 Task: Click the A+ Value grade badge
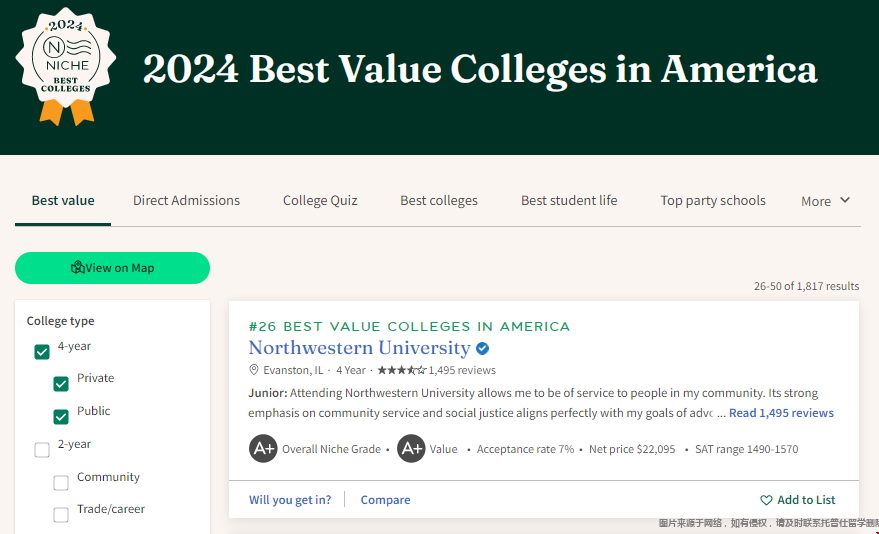click(411, 448)
